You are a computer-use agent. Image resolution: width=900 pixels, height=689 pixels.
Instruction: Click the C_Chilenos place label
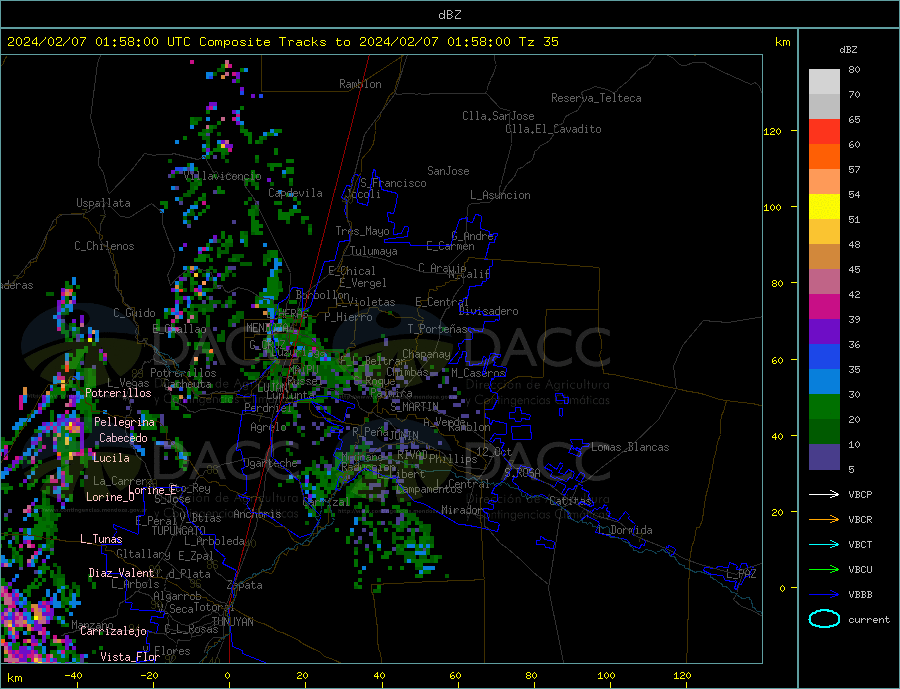click(x=104, y=246)
